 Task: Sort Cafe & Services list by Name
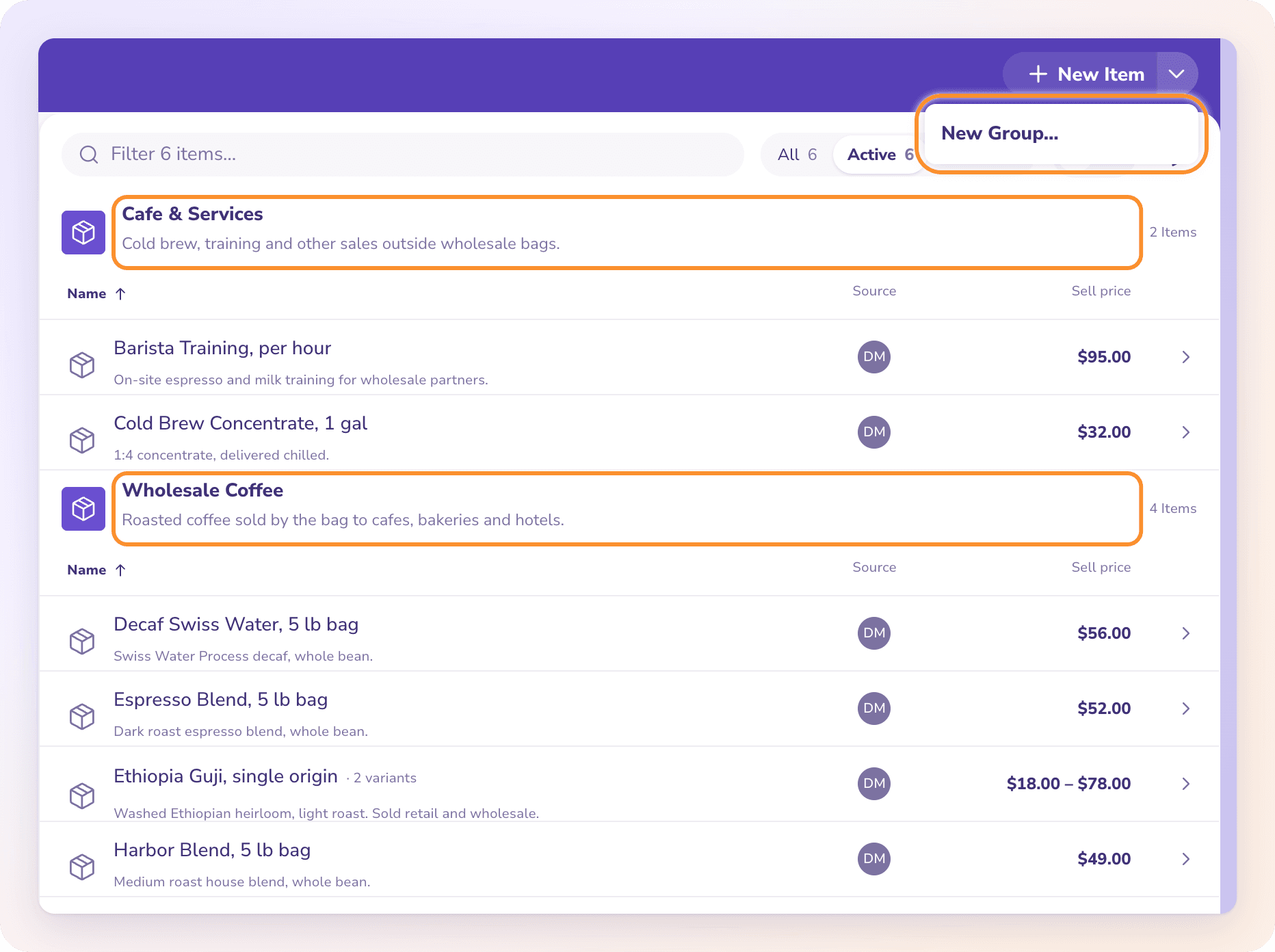coord(96,293)
